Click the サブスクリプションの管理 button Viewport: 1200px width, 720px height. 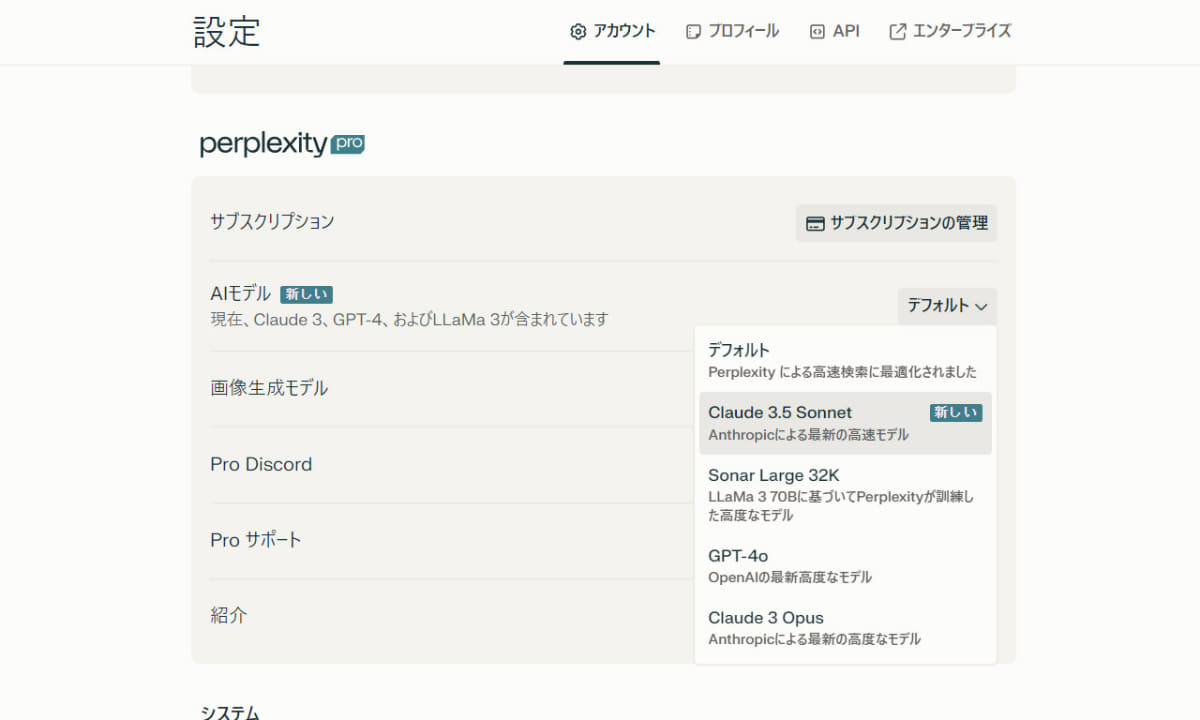895,223
